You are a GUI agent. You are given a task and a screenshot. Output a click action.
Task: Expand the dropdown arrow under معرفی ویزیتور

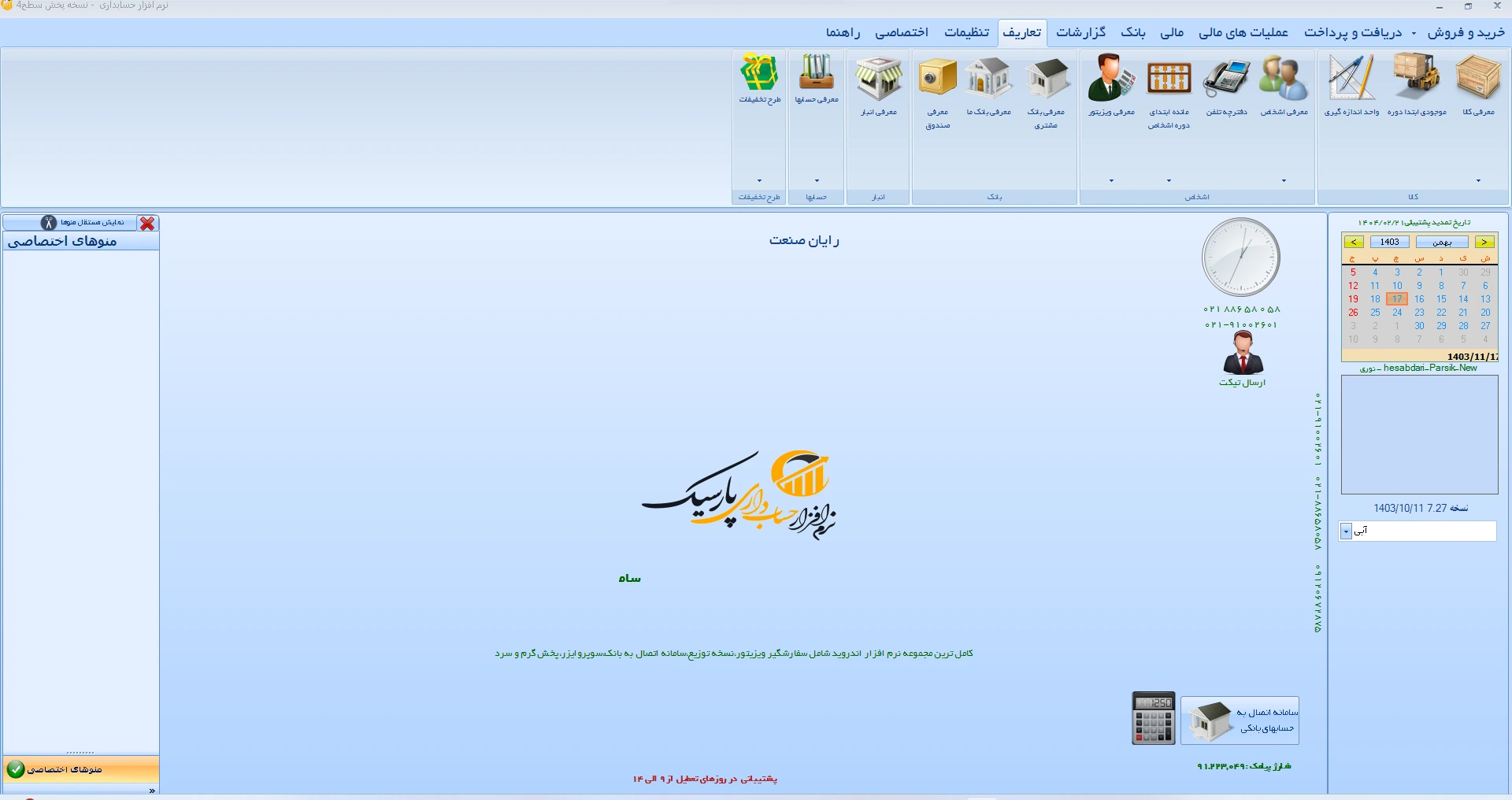click(1111, 181)
